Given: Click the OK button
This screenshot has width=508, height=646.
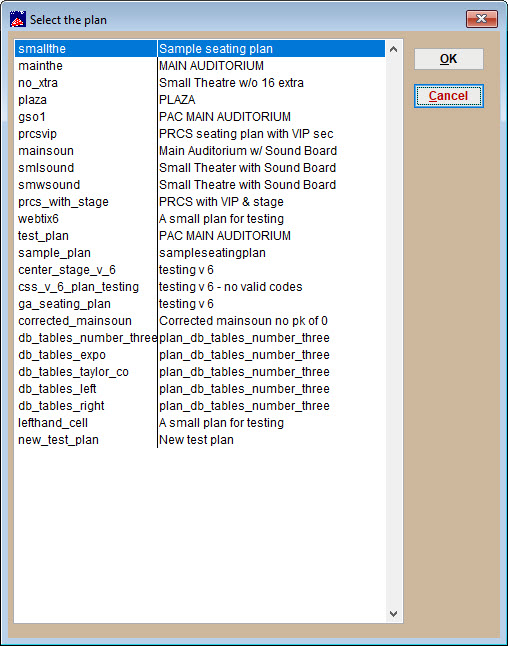Looking at the screenshot, I should tap(448, 59).
